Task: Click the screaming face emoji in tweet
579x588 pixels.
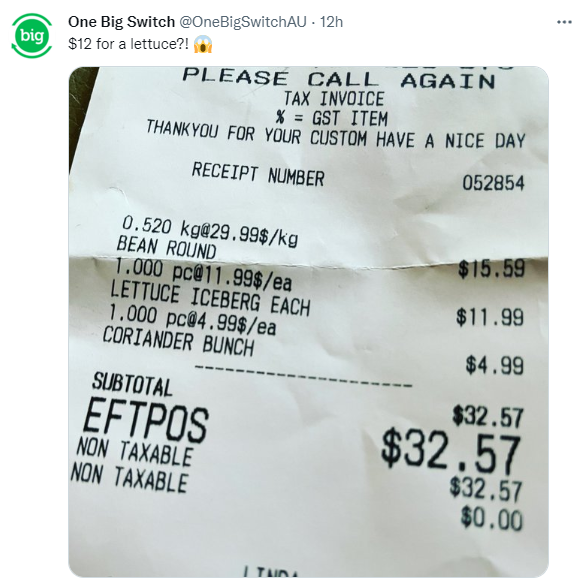Action: point(203,44)
